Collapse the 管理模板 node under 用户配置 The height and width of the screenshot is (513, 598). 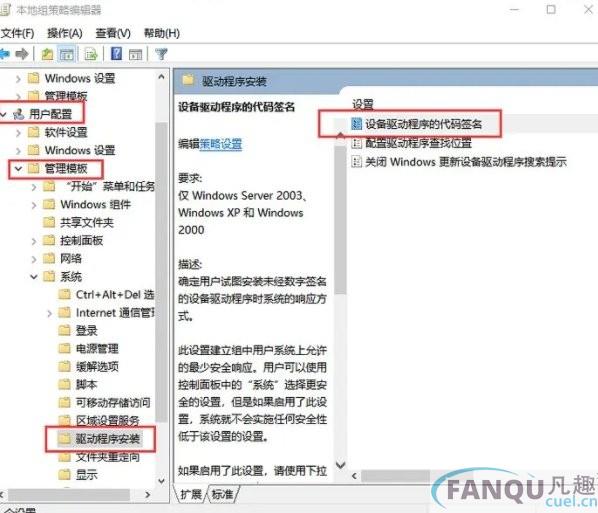coord(18,168)
